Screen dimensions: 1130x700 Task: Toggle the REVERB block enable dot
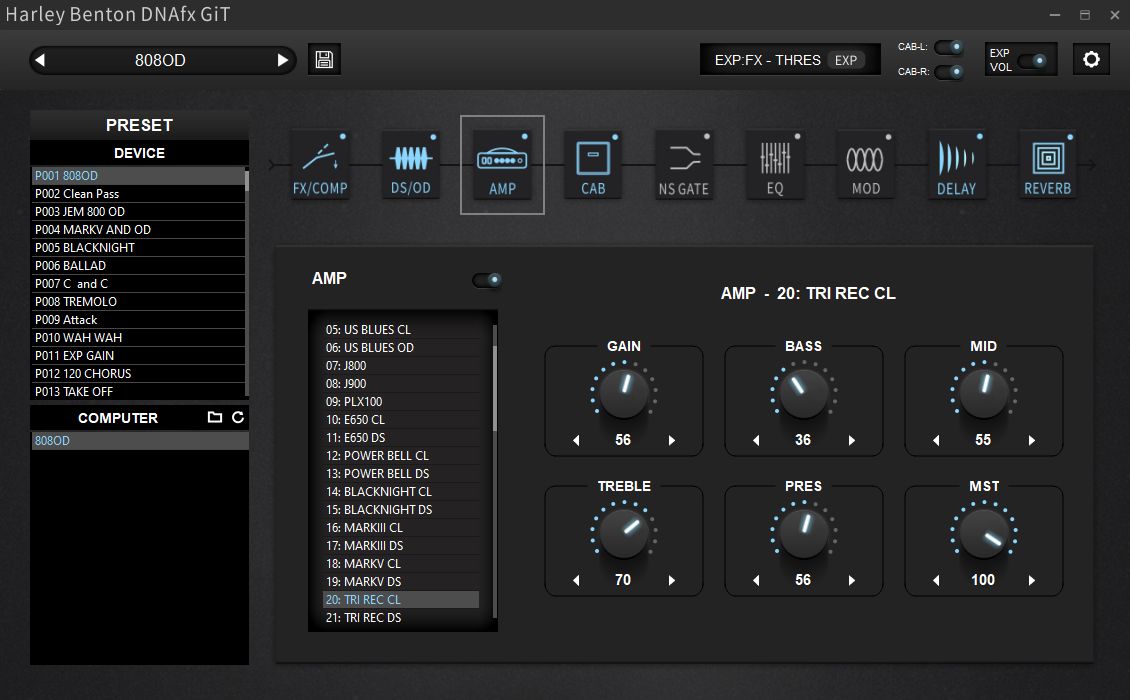1070,136
